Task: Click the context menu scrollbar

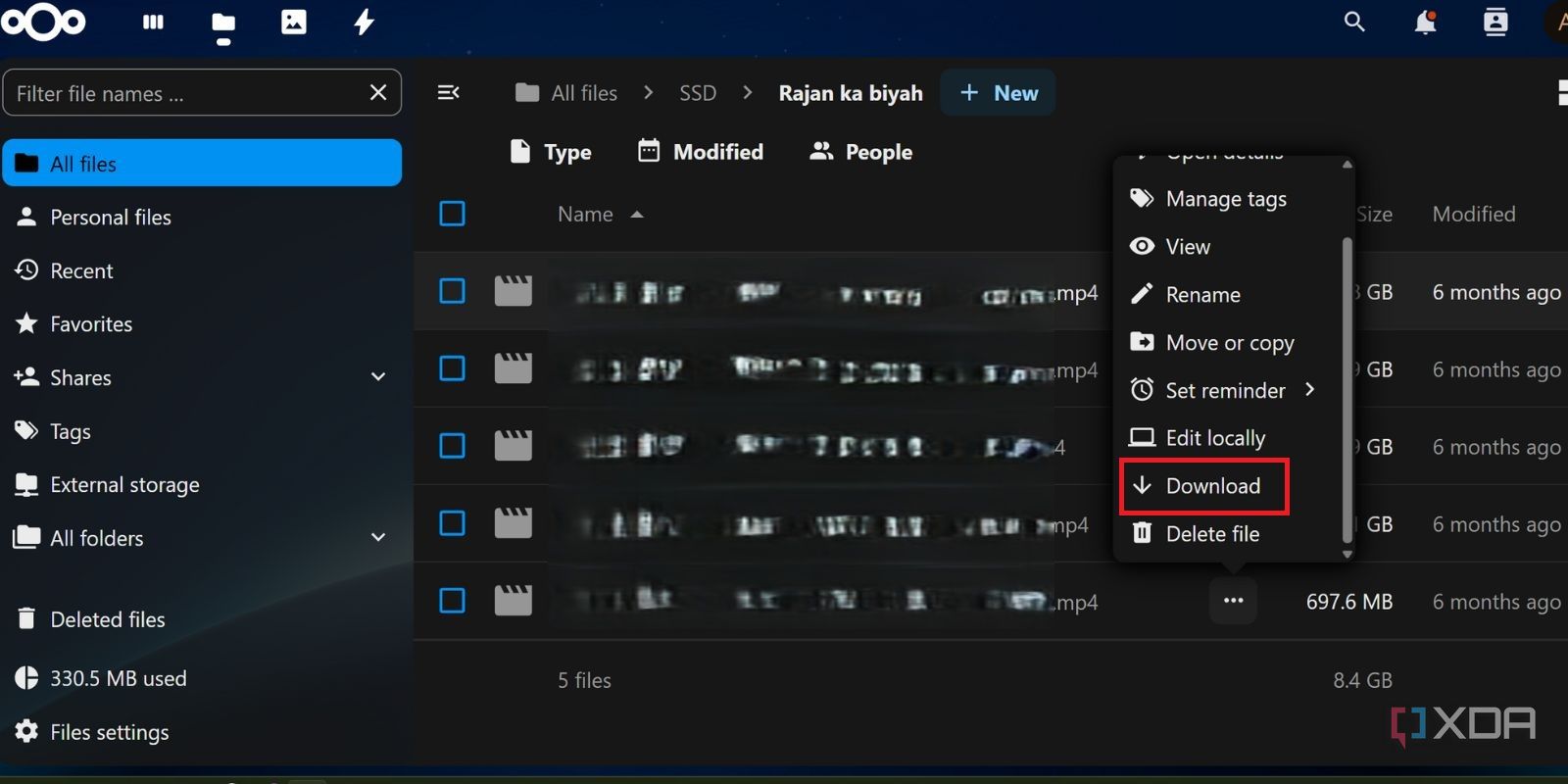Action: pyautogui.click(x=1347, y=388)
